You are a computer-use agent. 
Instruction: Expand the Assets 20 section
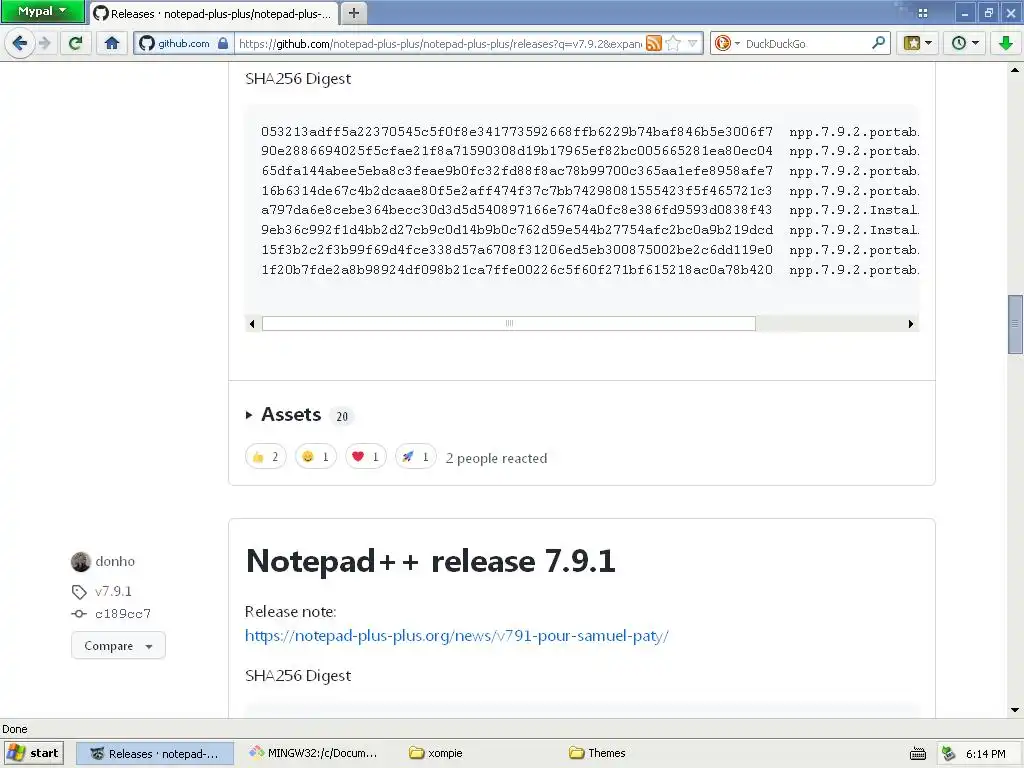[300, 415]
